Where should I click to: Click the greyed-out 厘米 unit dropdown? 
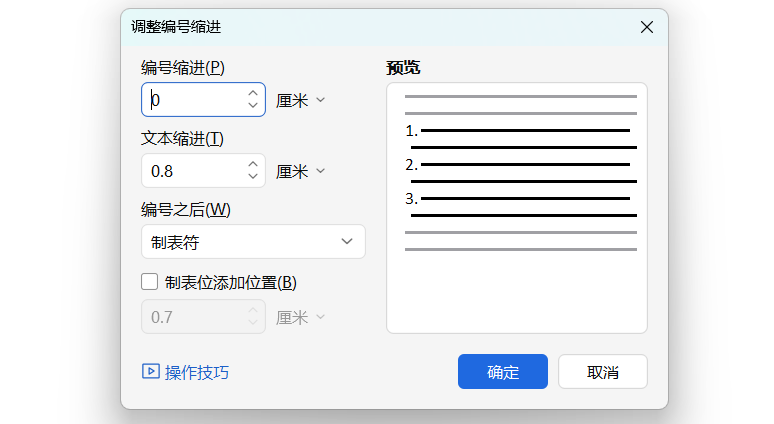coord(302,317)
